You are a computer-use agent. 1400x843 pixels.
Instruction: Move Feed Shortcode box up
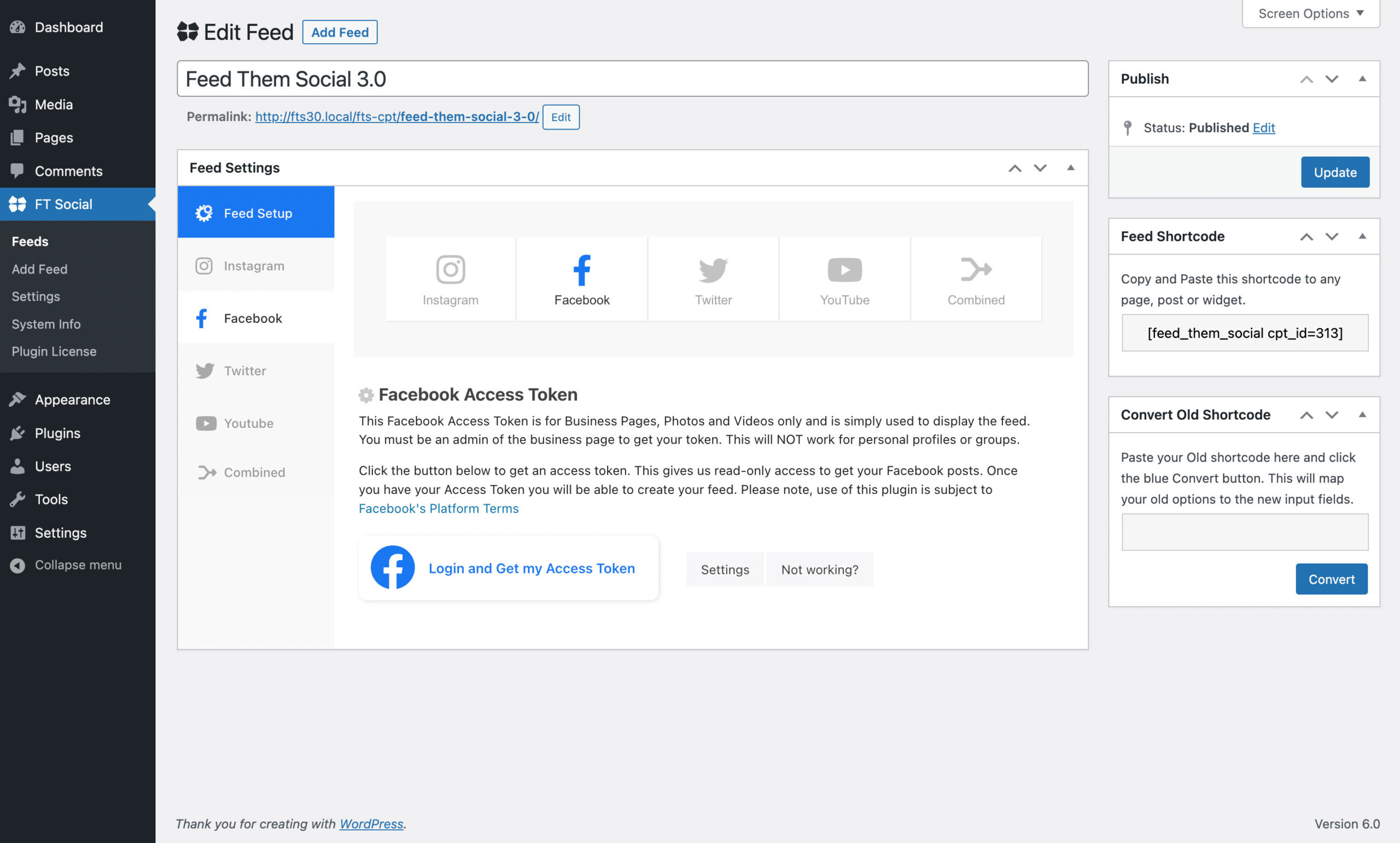click(x=1306, y=236)
